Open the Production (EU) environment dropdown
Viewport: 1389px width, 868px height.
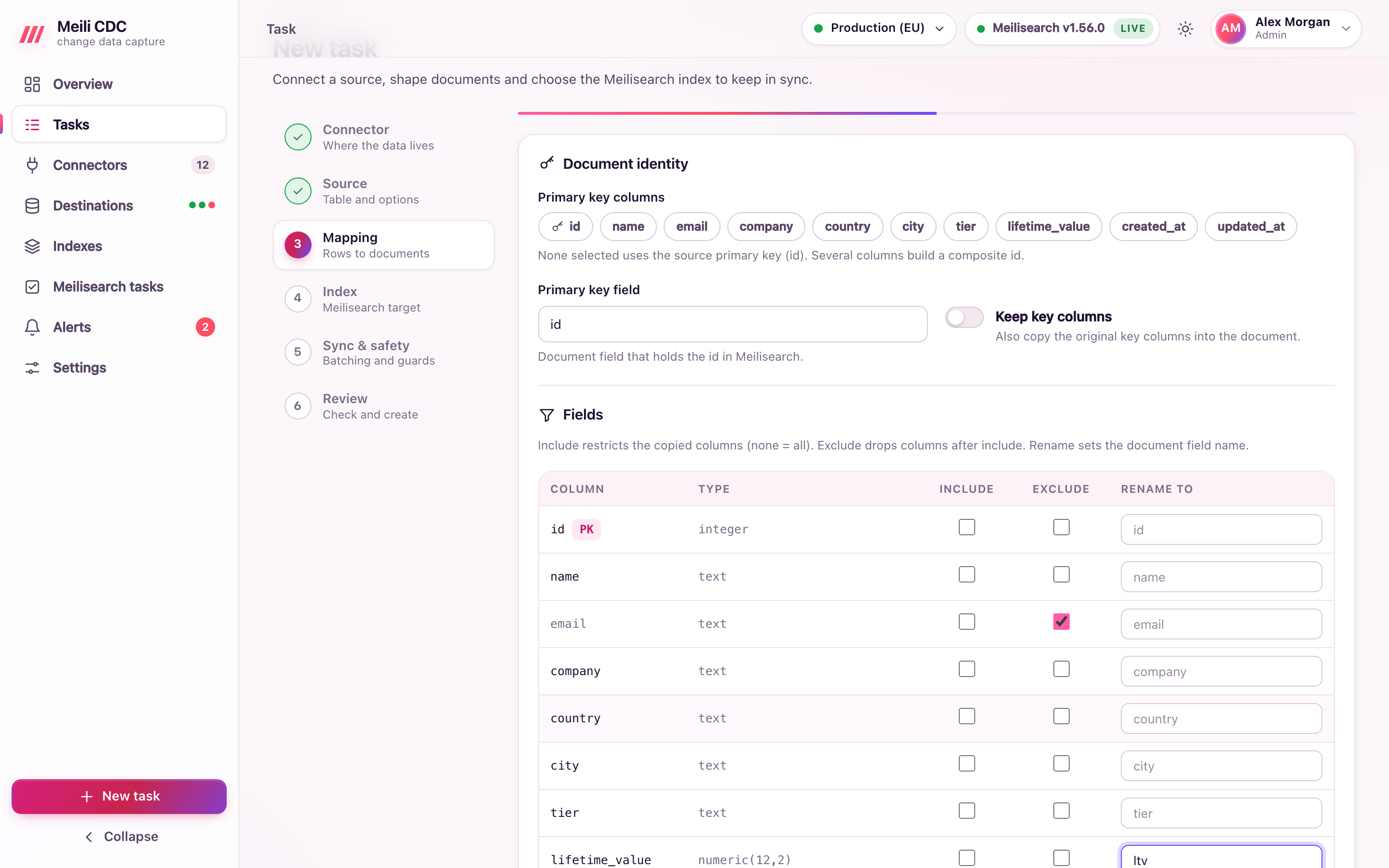(879, 29)
